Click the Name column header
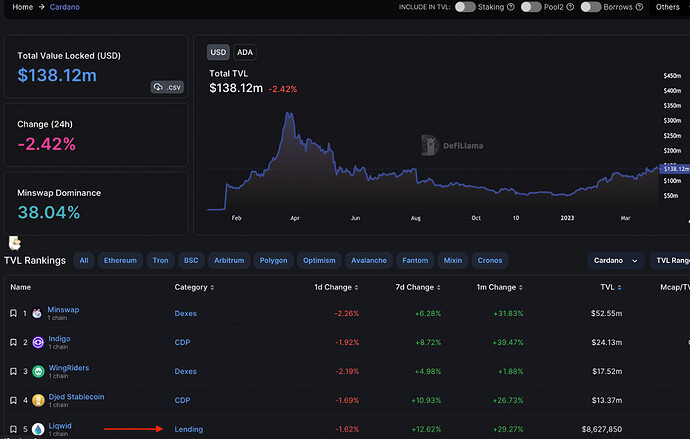690x439 pixels. [x=21, y=287]
